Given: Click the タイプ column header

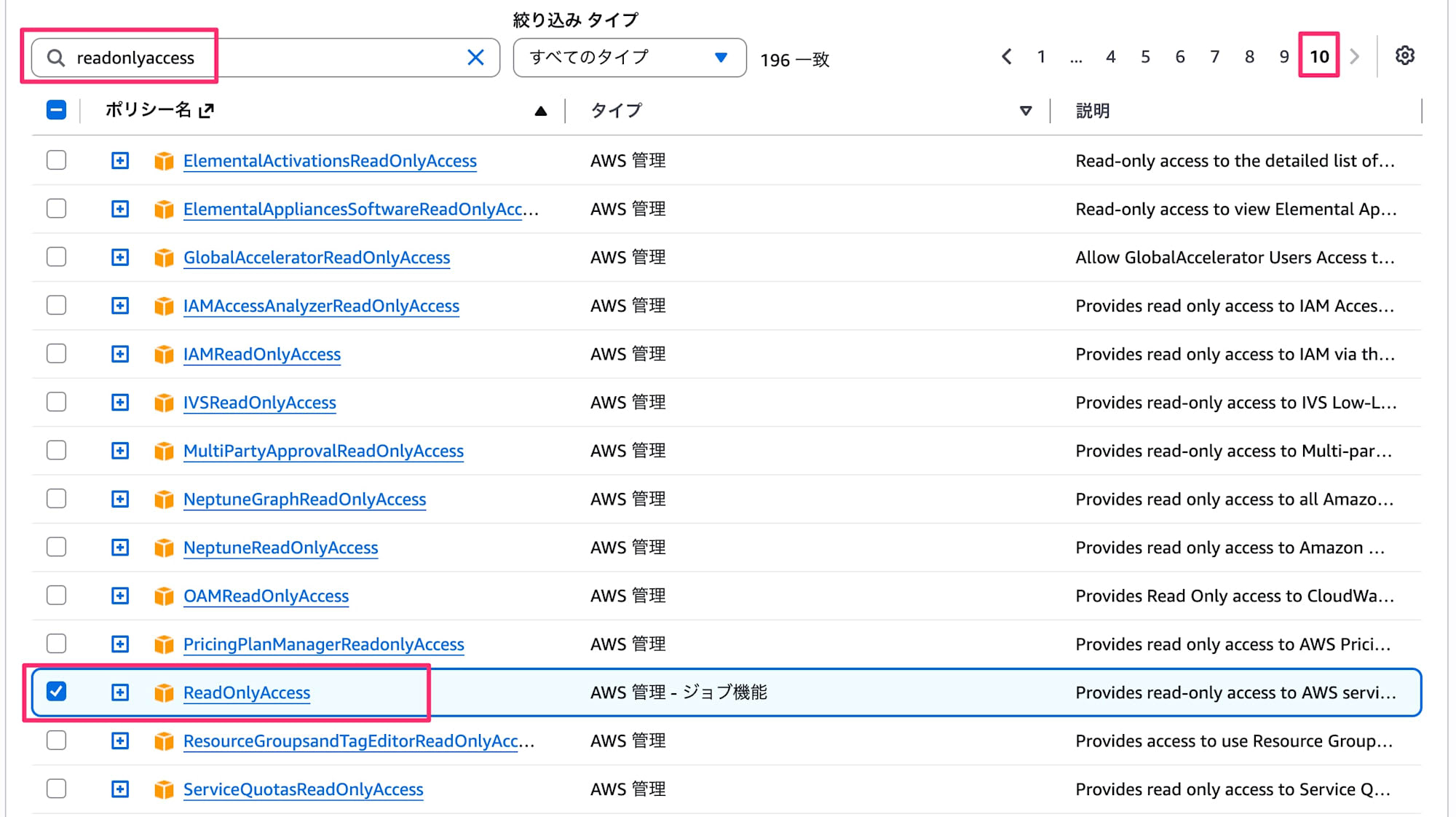Looking at the screenshot, I should pos(616,111).
